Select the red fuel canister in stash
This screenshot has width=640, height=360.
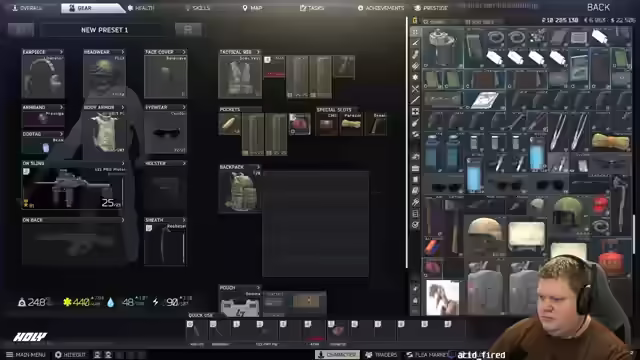click(x=611, y=260)
